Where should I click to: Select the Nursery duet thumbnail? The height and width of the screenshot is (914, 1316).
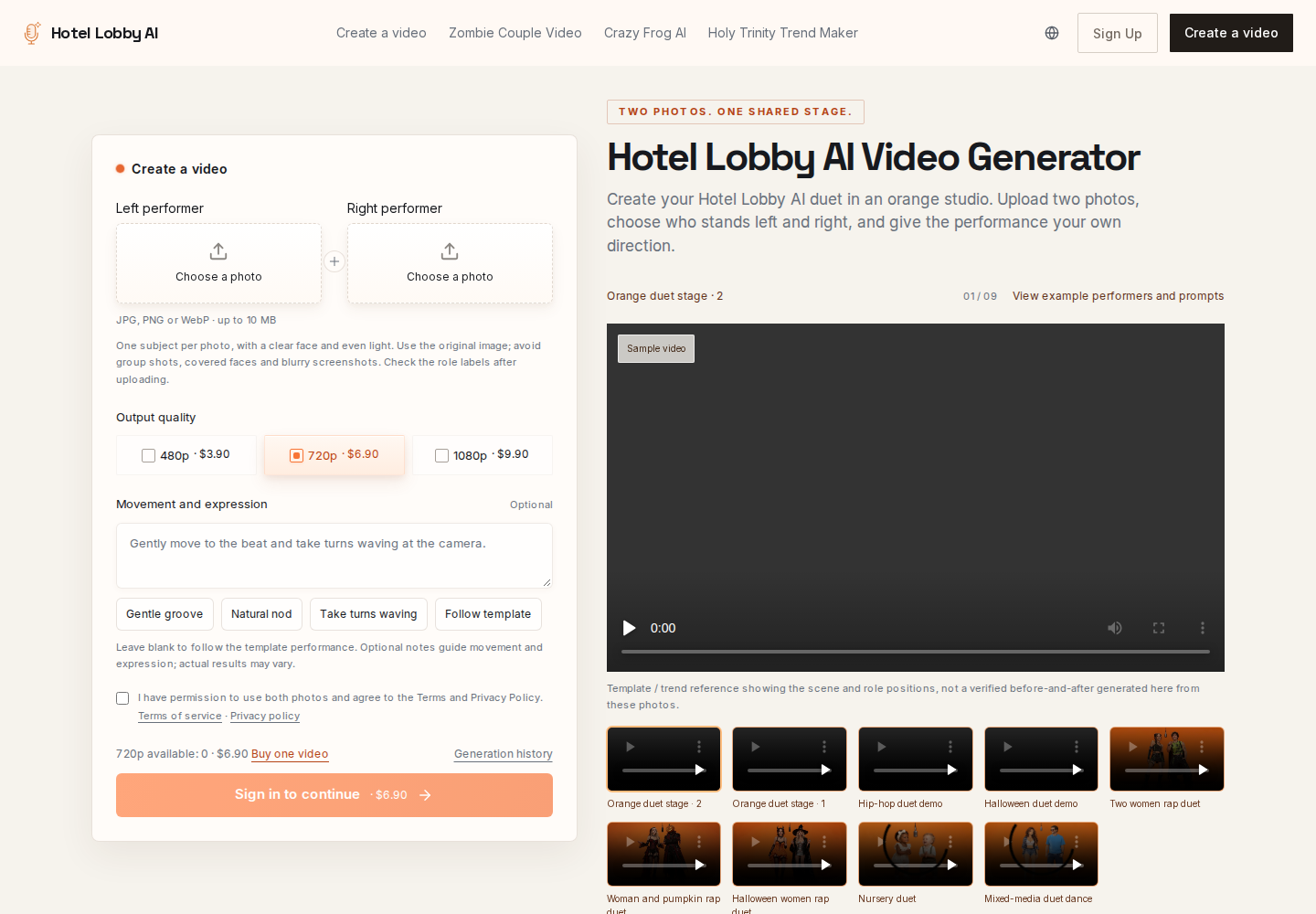pyautogui.click(x=916, y=854)
